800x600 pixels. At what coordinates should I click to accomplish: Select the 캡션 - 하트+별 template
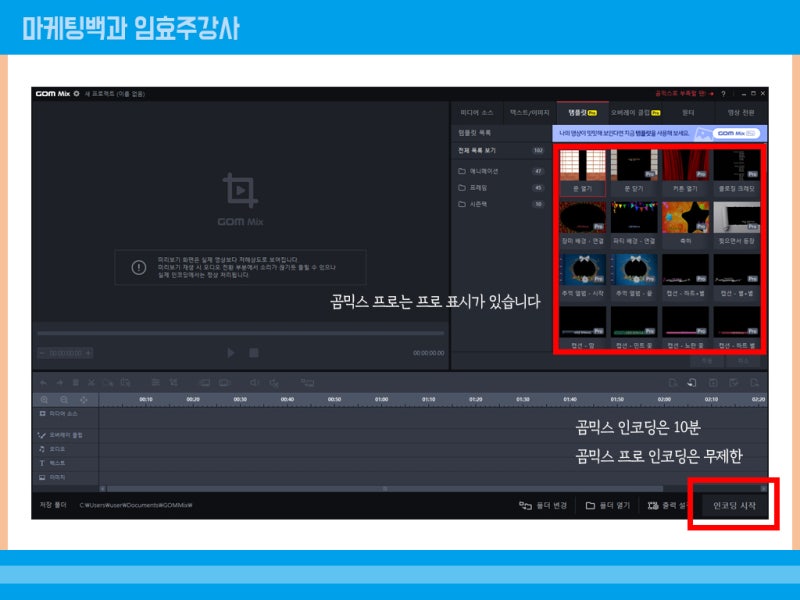coord(685,277)
